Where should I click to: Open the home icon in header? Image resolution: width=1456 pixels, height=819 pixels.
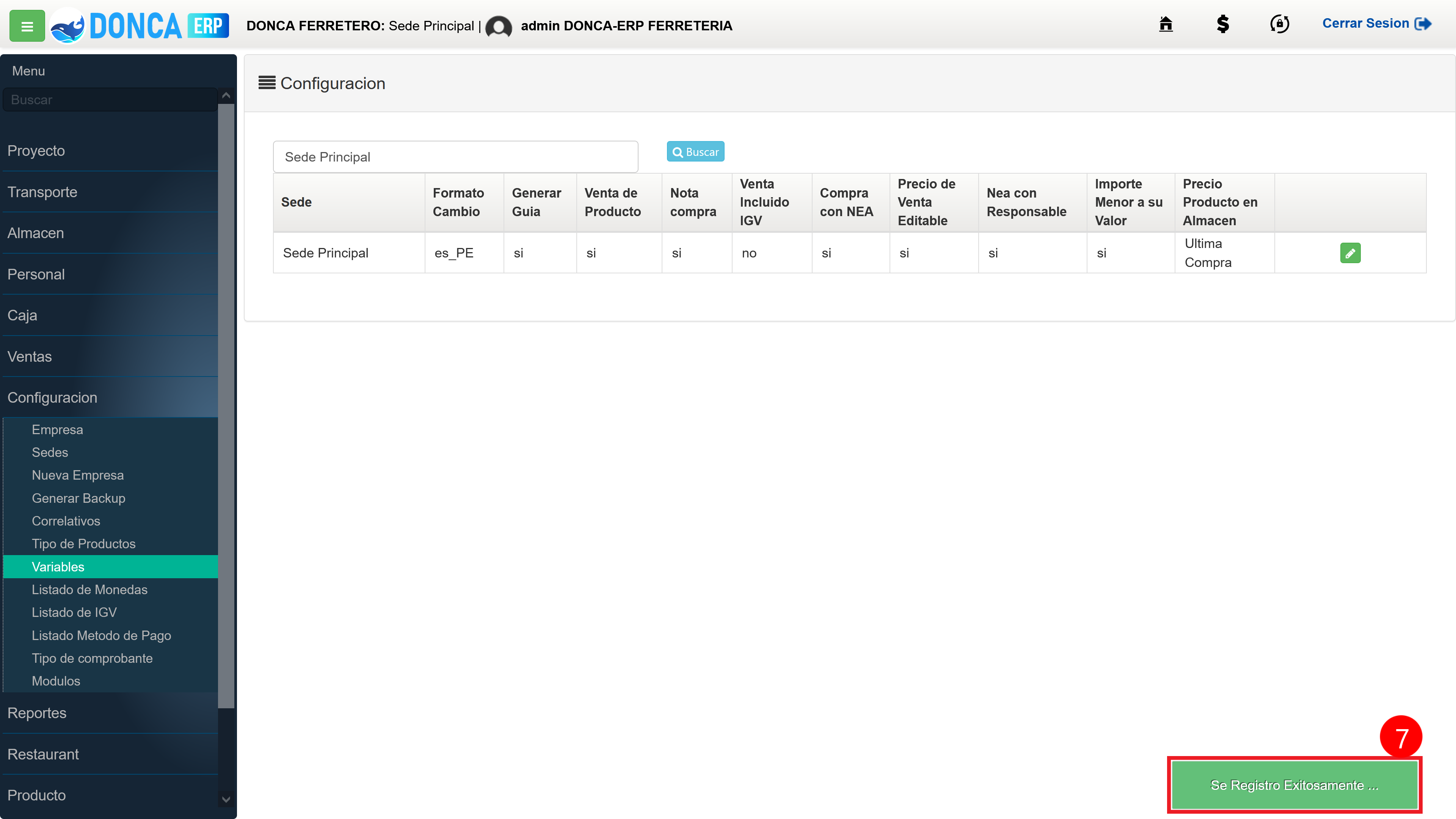pyautogui.click(x=1166, y=24)
